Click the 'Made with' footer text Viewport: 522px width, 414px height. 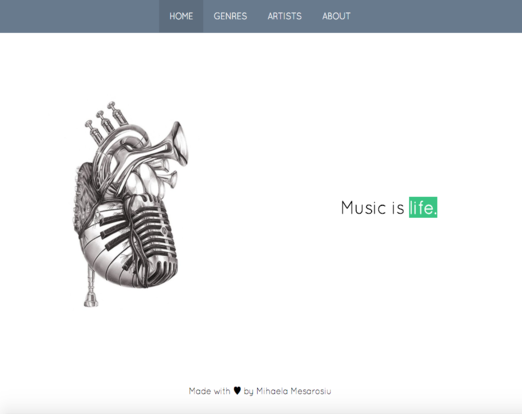tap(209, 391)
